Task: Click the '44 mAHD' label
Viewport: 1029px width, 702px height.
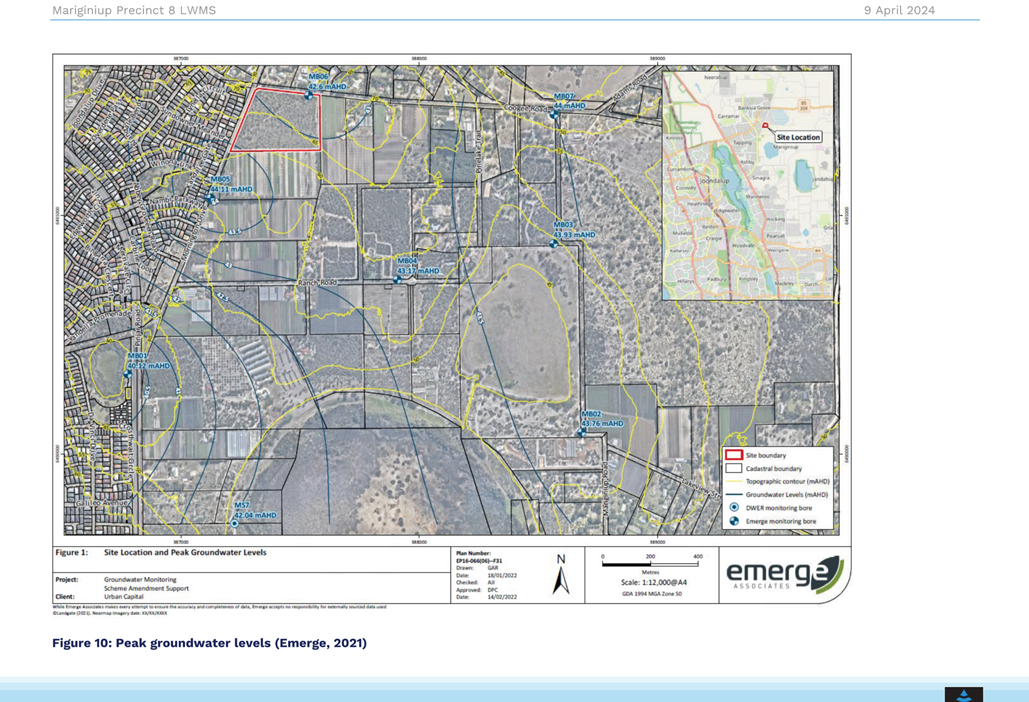Action: 570,105
